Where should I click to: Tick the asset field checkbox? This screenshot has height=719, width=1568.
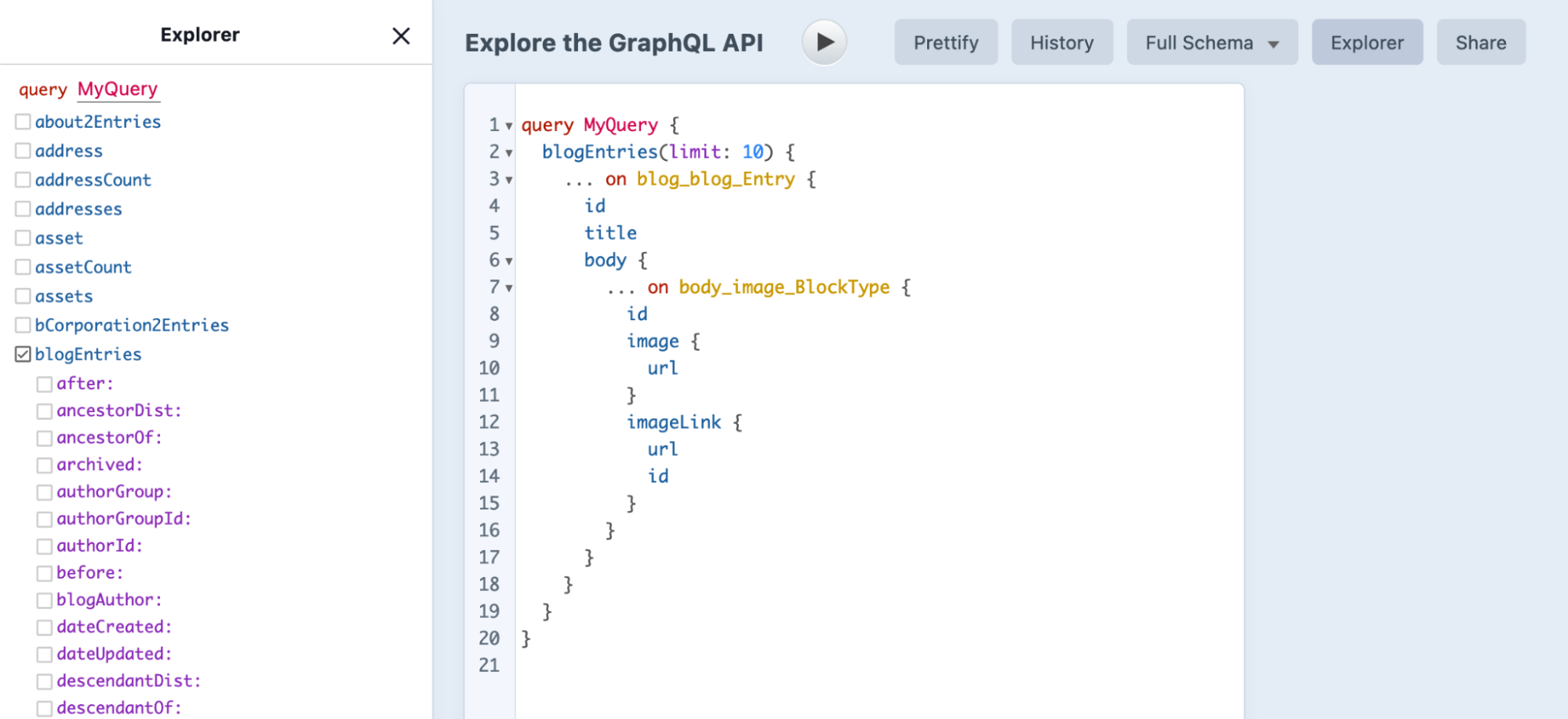(23, 238)
